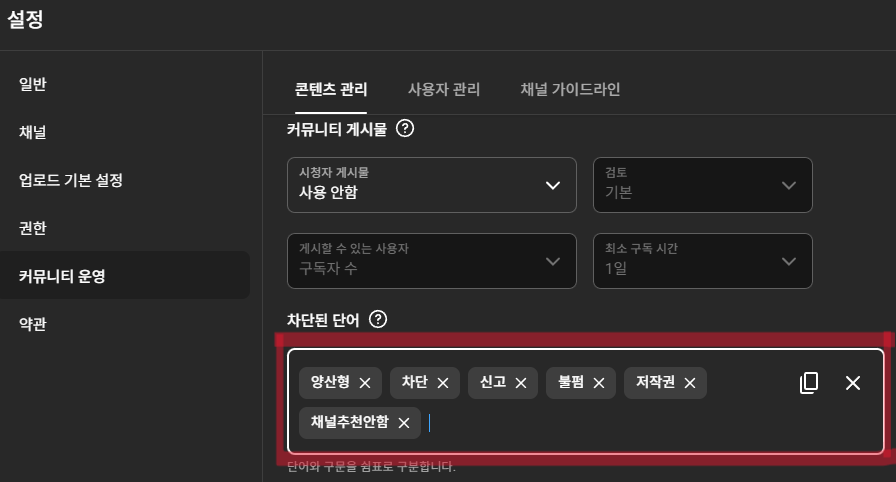Screen dimensions: 896x482
Task: Switch to the 채널 가이드라인 tab
Action: tap(570, 90)
